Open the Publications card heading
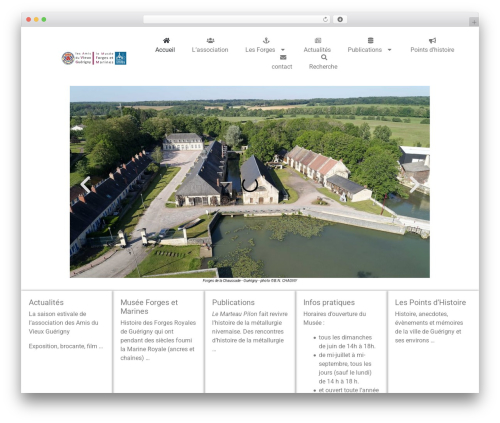The width and height of the screenshot is (500, 423). (233, 302)
